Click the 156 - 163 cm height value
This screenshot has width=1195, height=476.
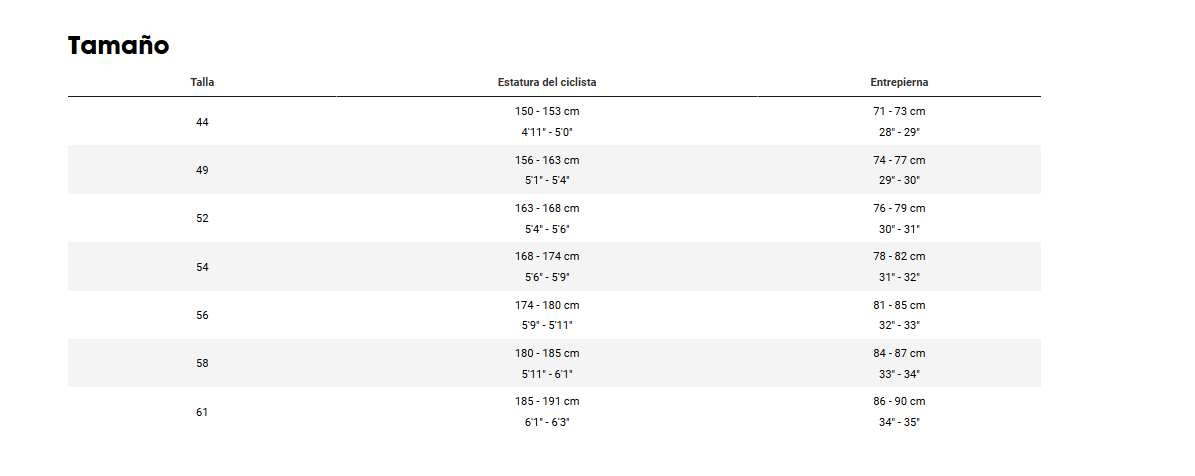click(x=546, y=160)
